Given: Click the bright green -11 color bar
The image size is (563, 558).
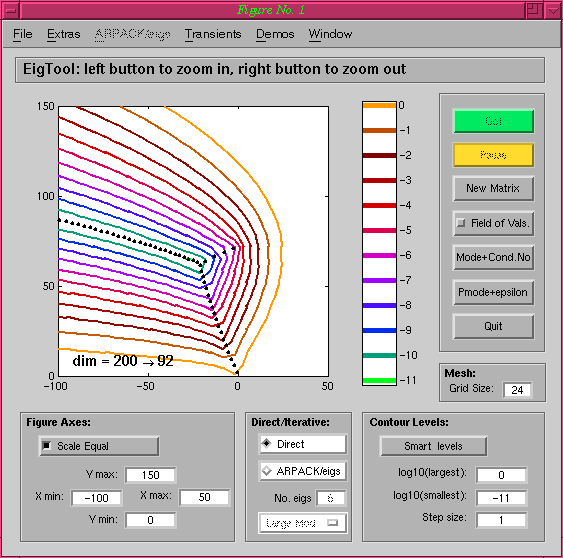Looking at the screenshot, I should (380, 381).
